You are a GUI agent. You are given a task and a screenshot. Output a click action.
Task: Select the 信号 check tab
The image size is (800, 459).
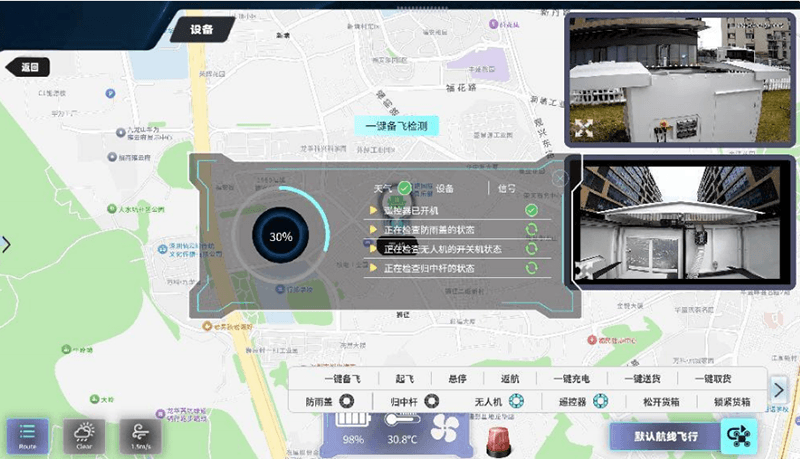click(x=506, y=189)
